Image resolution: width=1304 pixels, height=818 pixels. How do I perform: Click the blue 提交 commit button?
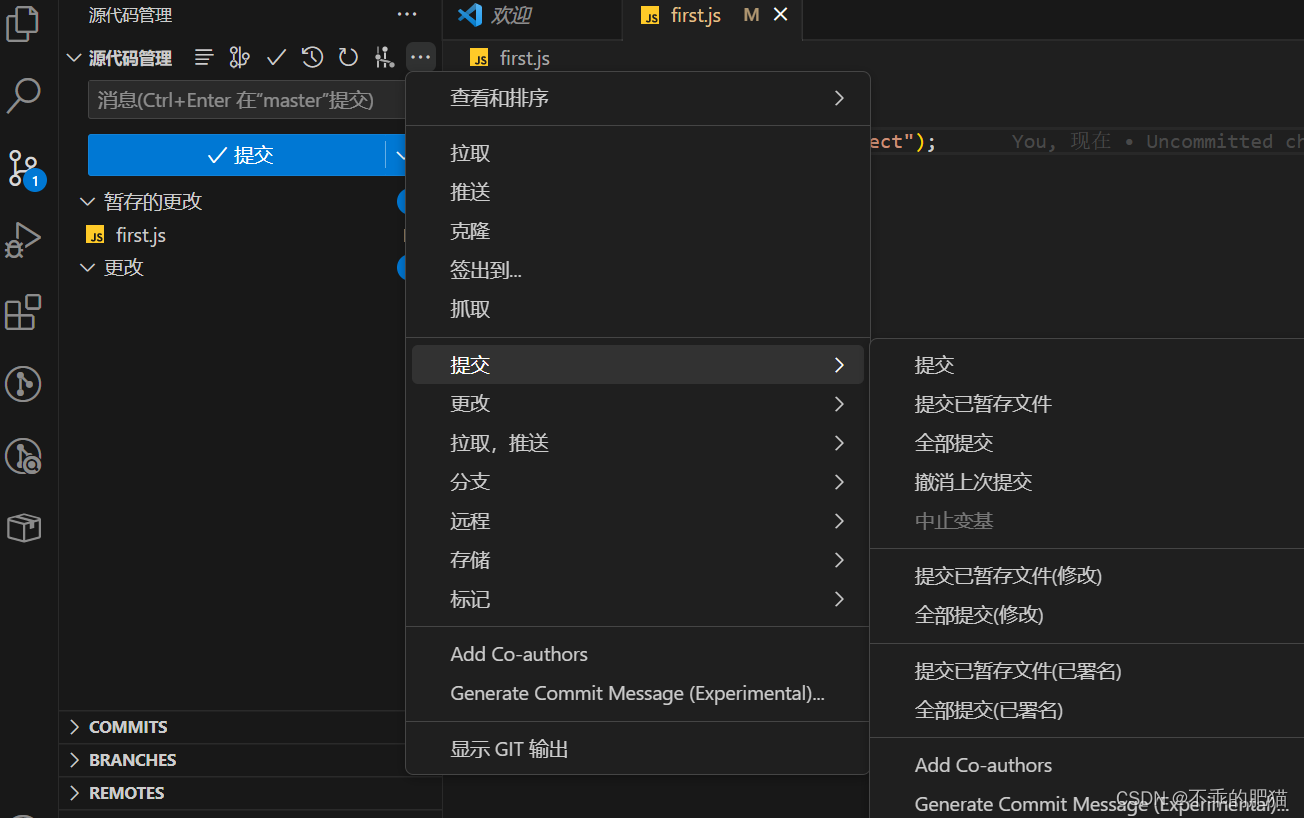click(x=237, y=155)
